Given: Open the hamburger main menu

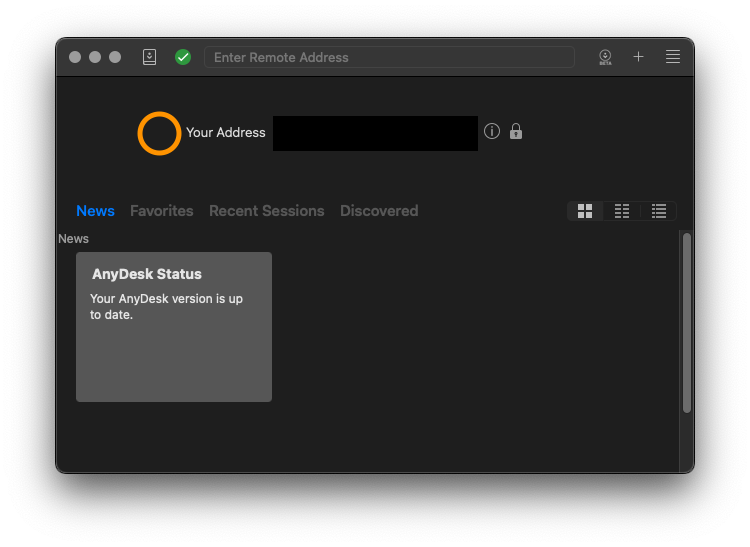Looking at the screenshot, I should 673,57.
